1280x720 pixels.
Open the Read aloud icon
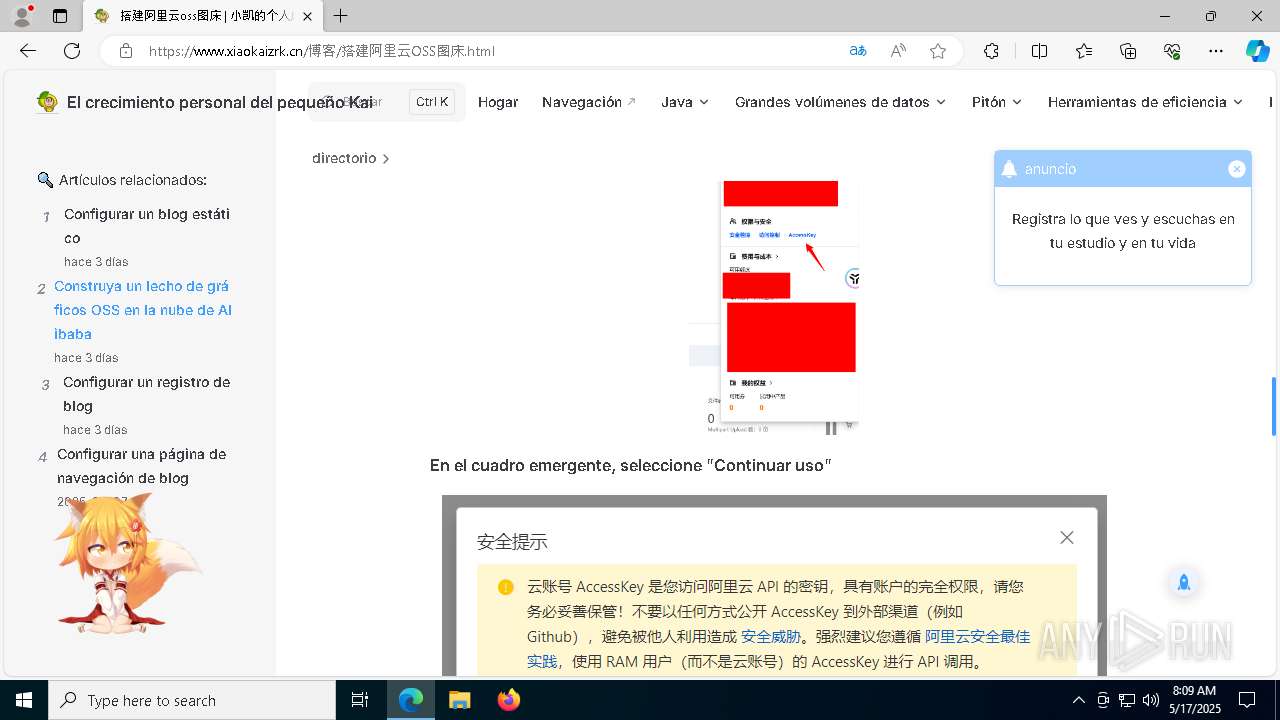[898, 51]
